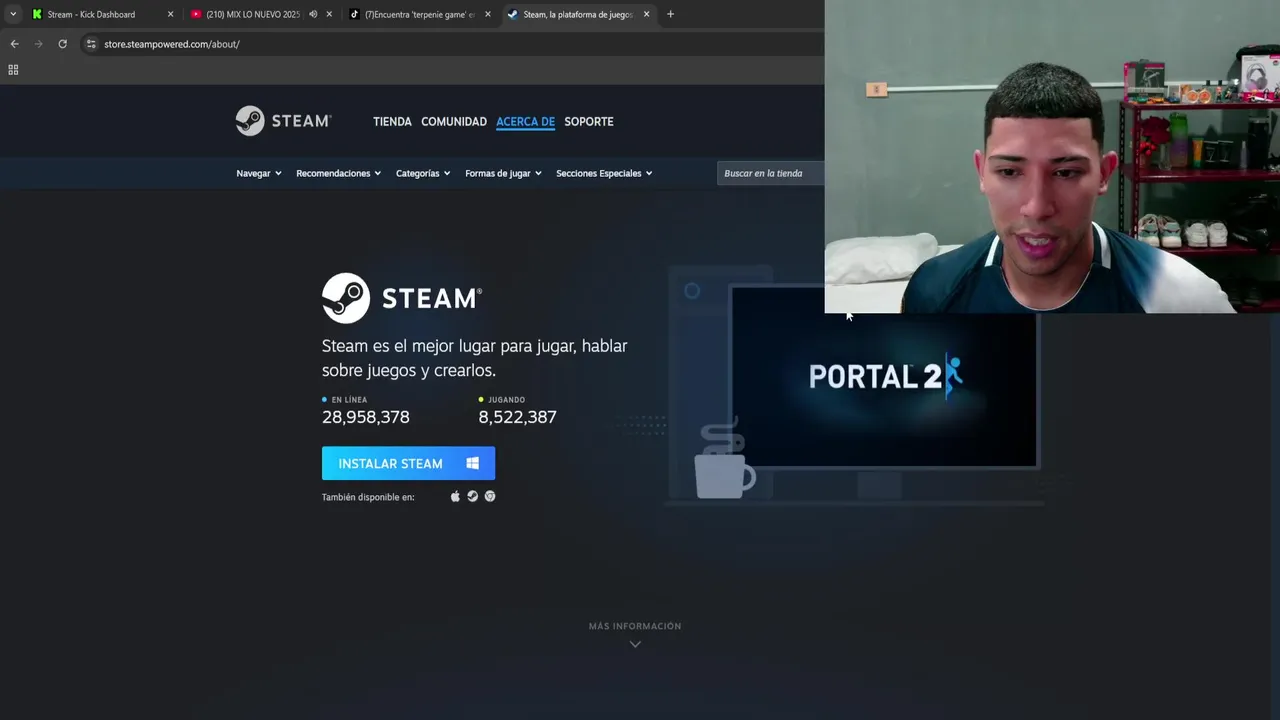Click the webcam overlay video
The image size is (1280, 720).
pyautogui.click(x=1052, y=157)
